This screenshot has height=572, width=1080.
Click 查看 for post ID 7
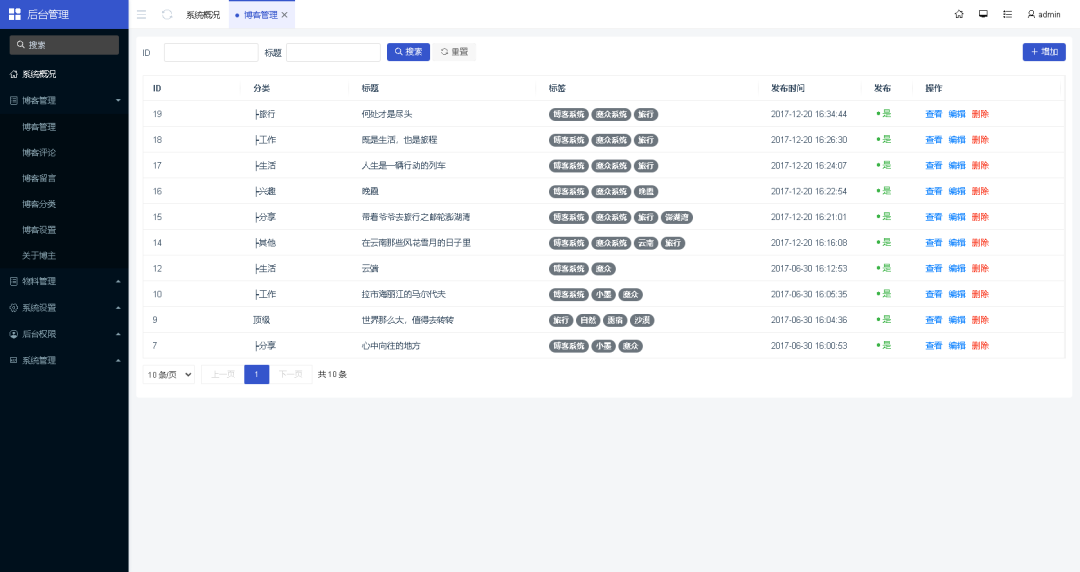(933, 346)
